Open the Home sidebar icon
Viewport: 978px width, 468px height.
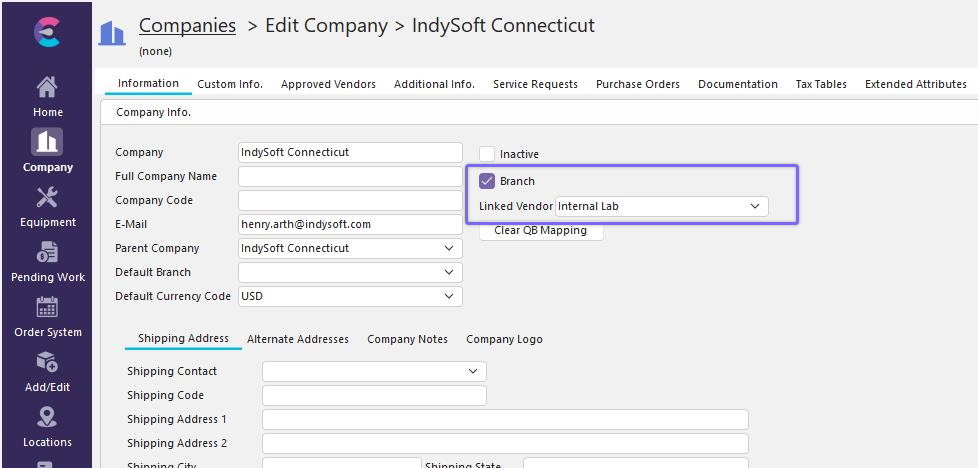click(47, 87)
